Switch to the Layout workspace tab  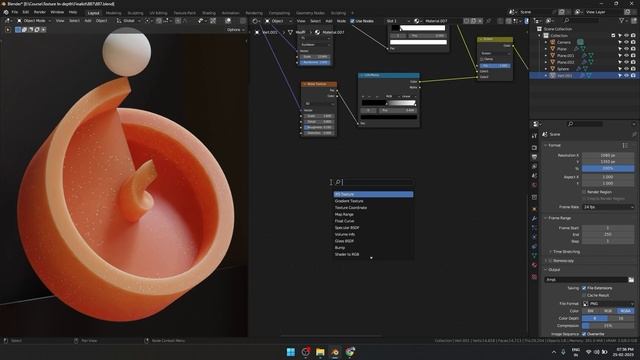tap(93, 13)
